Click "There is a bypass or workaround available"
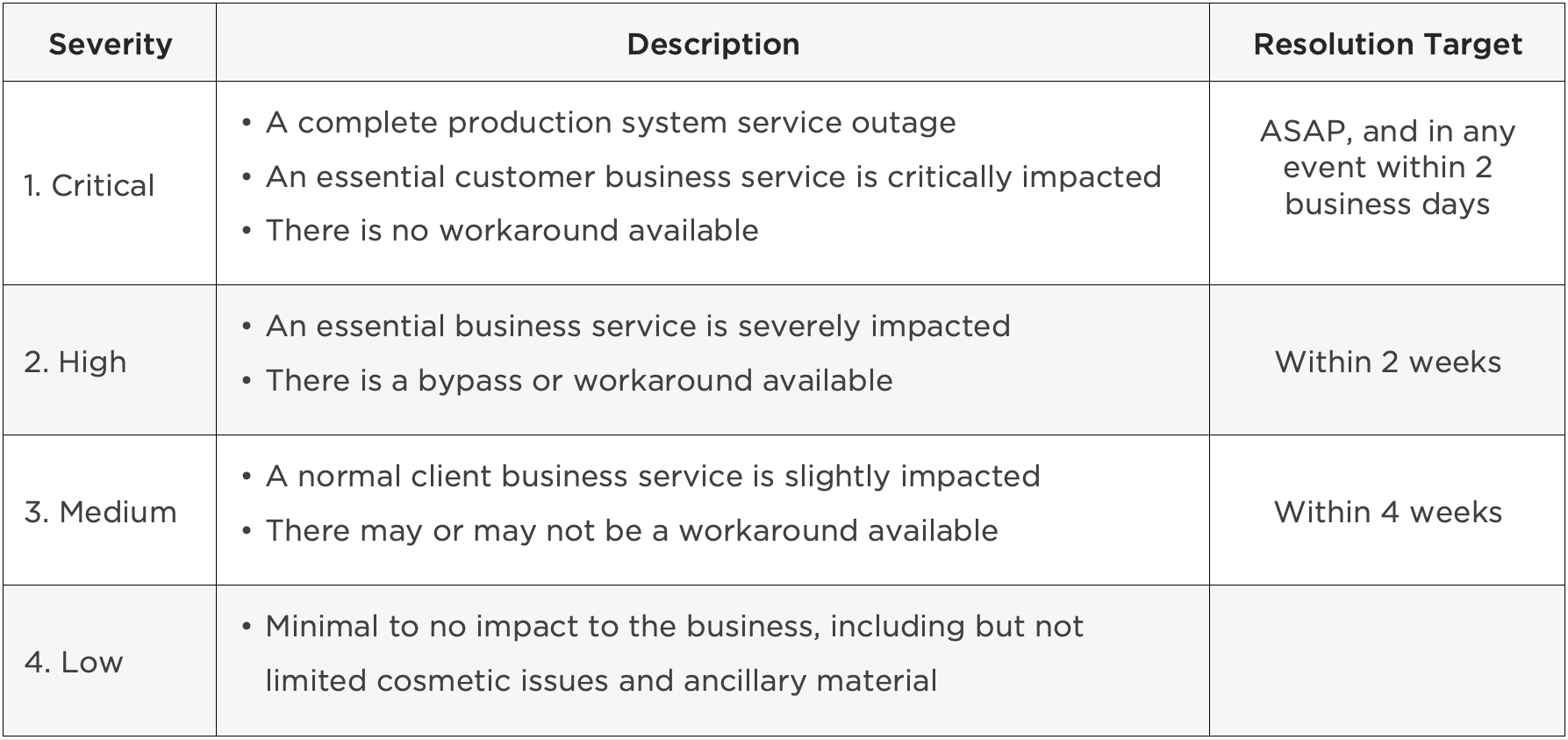 point(579,380)
